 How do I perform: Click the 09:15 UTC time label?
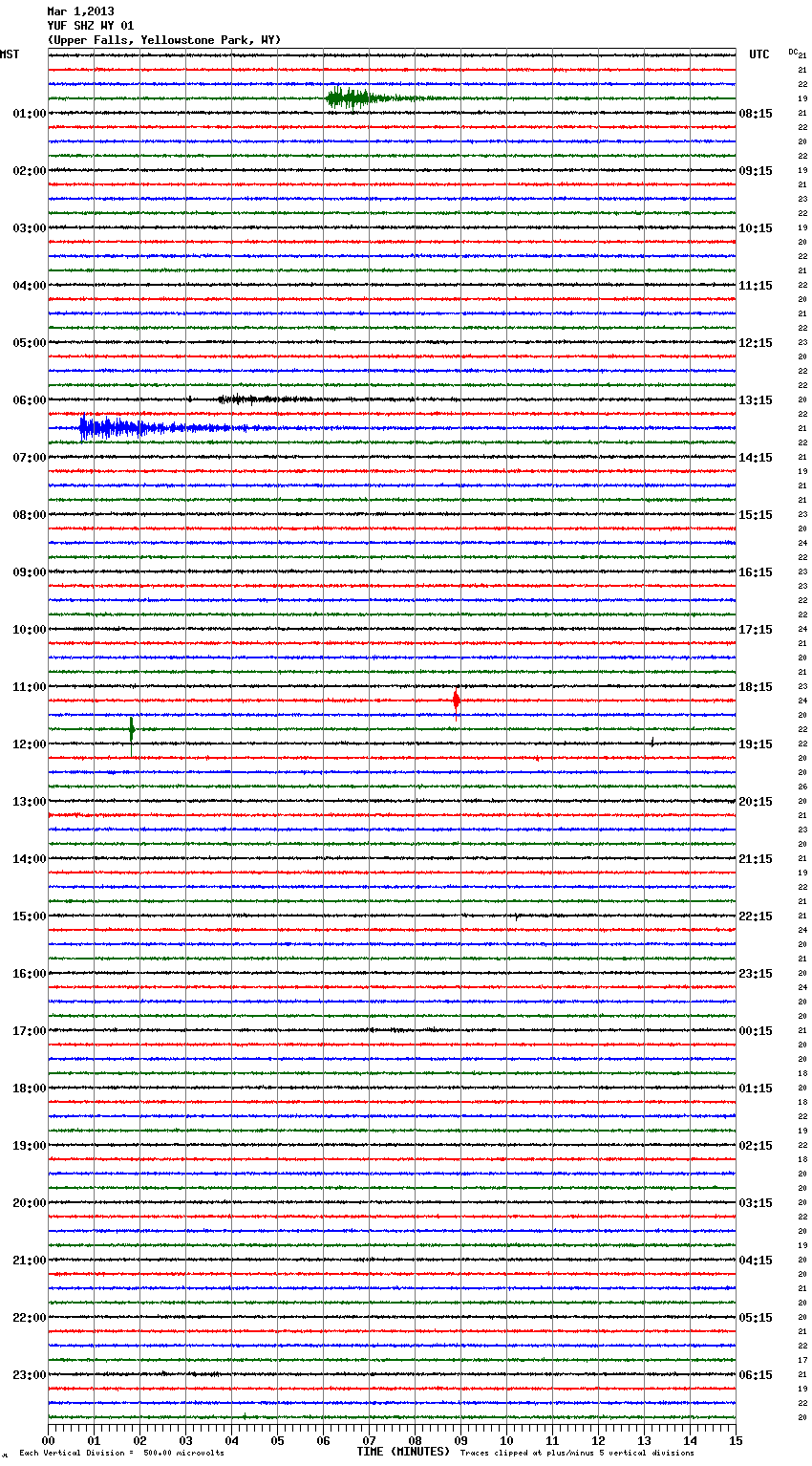[x=756, y=171]
